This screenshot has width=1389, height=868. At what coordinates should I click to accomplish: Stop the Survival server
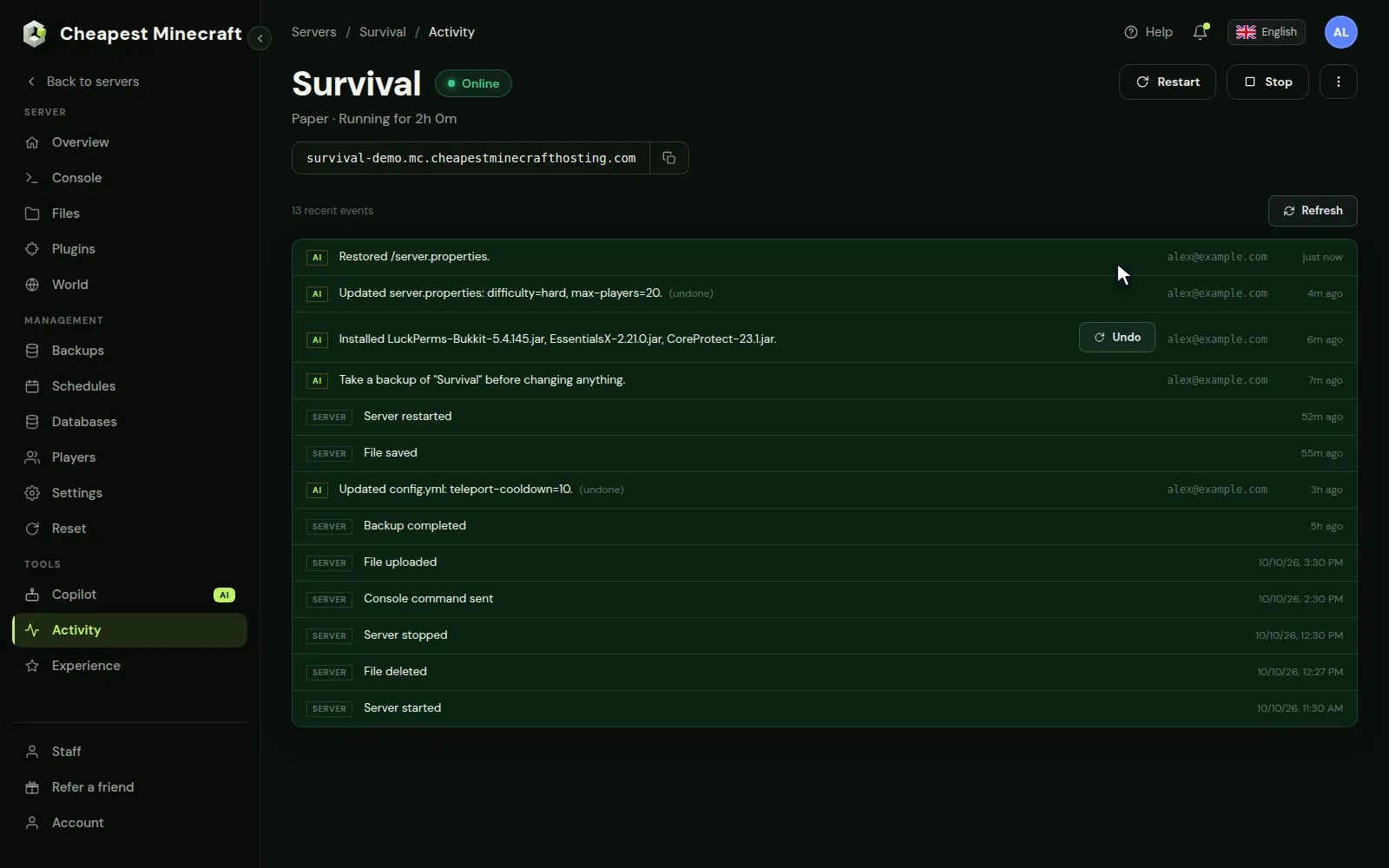point(1267,82)
